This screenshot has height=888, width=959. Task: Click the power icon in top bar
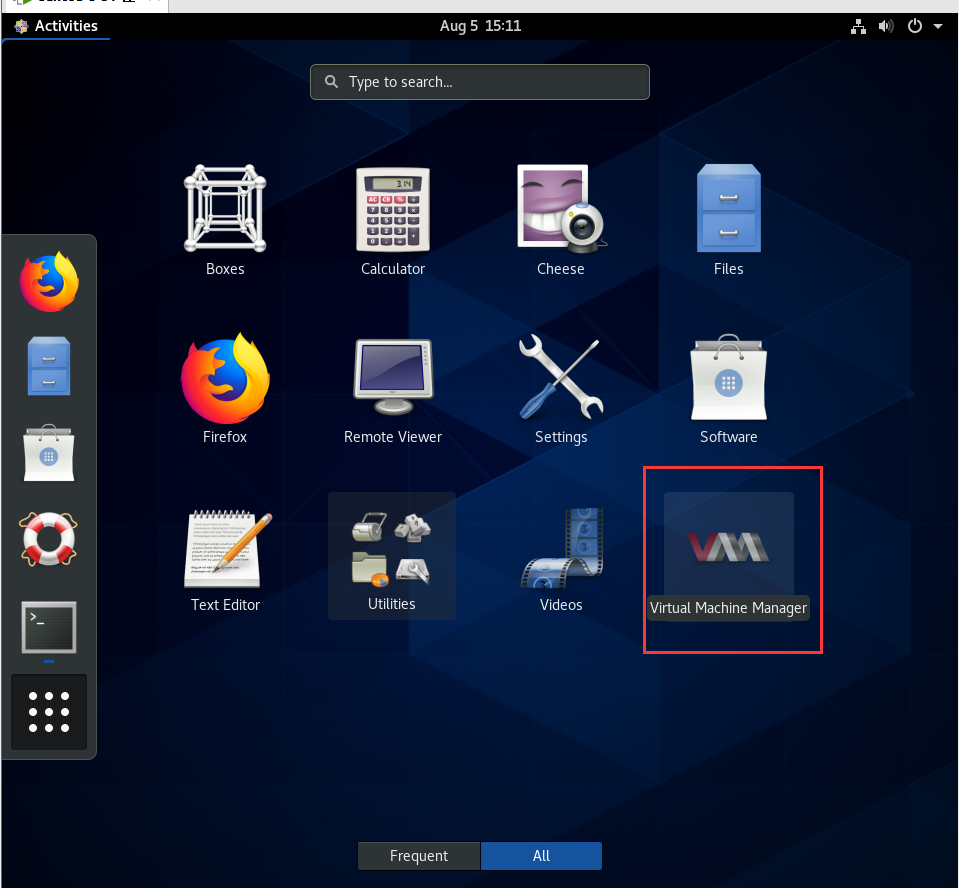914,26
